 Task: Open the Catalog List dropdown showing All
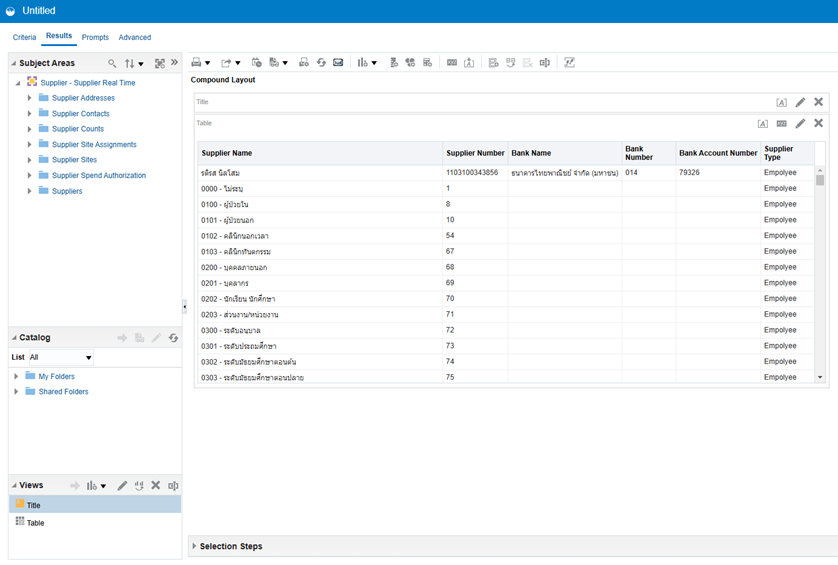pos(61,357)
